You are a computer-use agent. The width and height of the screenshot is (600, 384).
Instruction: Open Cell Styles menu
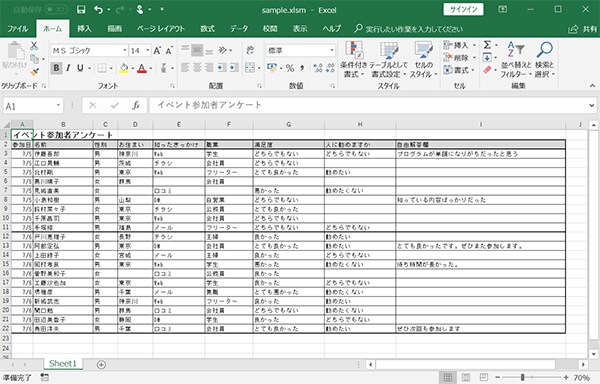pyautogui.click(x=424, y=60)
